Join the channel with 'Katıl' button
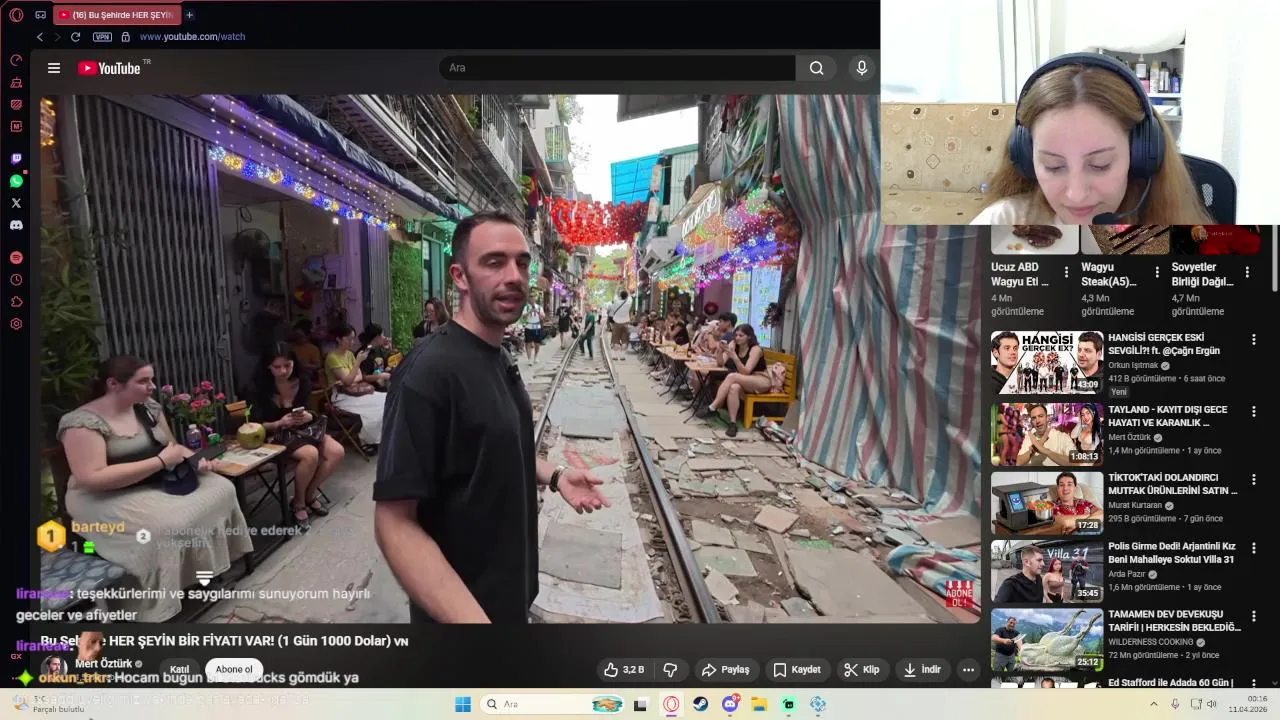Image resolution: width=1280 pixels, height=720 pixels. (179, 670)
